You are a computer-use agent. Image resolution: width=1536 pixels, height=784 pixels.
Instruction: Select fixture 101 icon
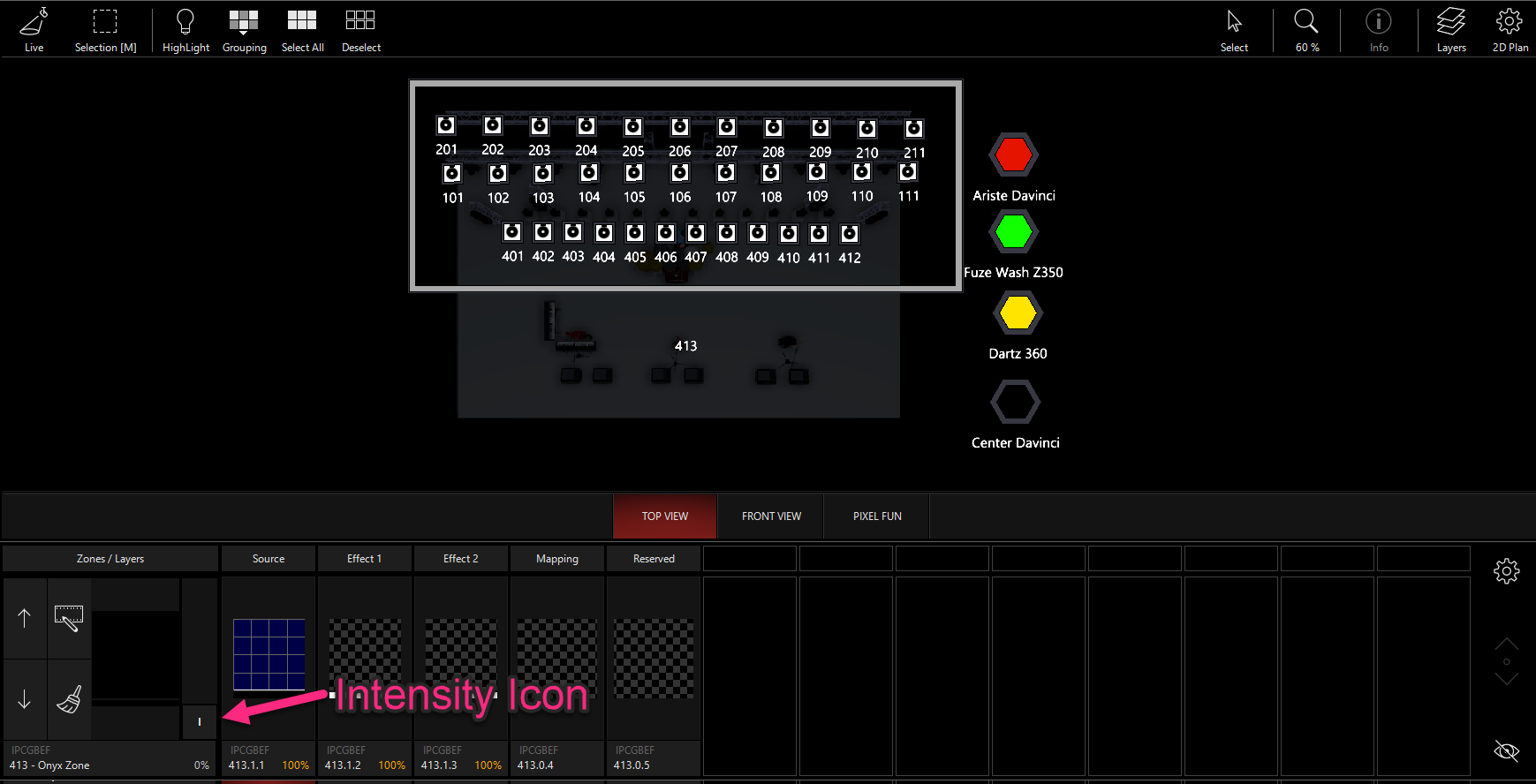[452, 173]
